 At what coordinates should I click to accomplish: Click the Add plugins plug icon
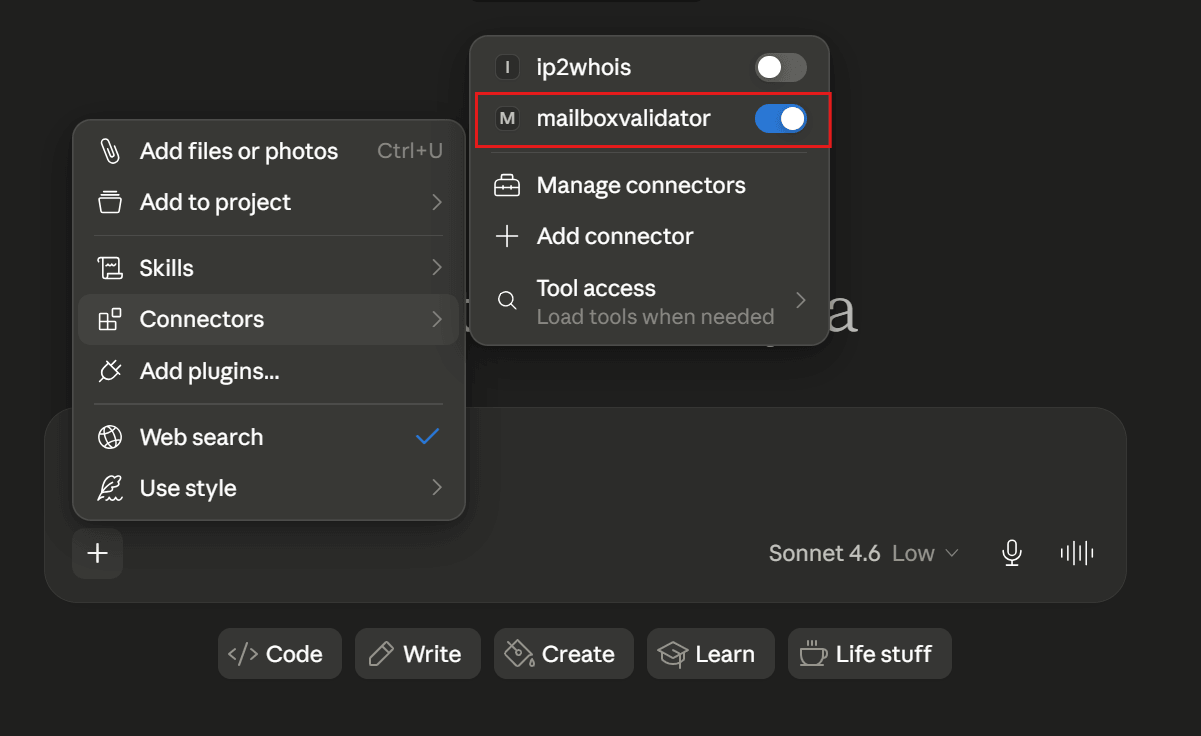(110, 371)
